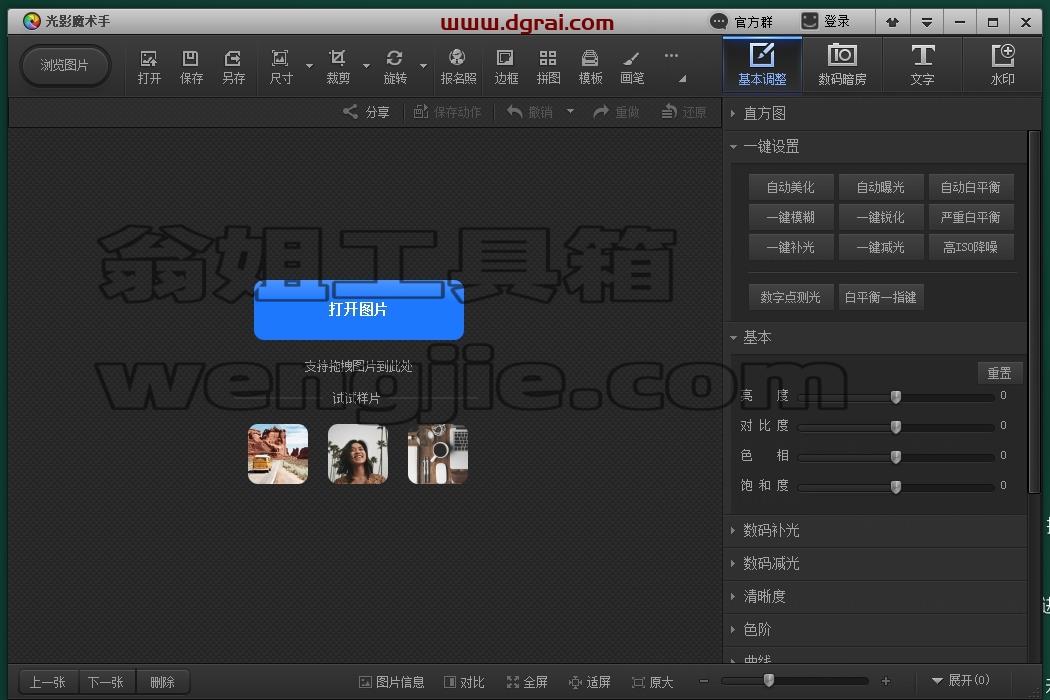This screenshot has width=1050, height=700.
Task: Click the blue 打开图片 button
Action: [x=359, y=309]
